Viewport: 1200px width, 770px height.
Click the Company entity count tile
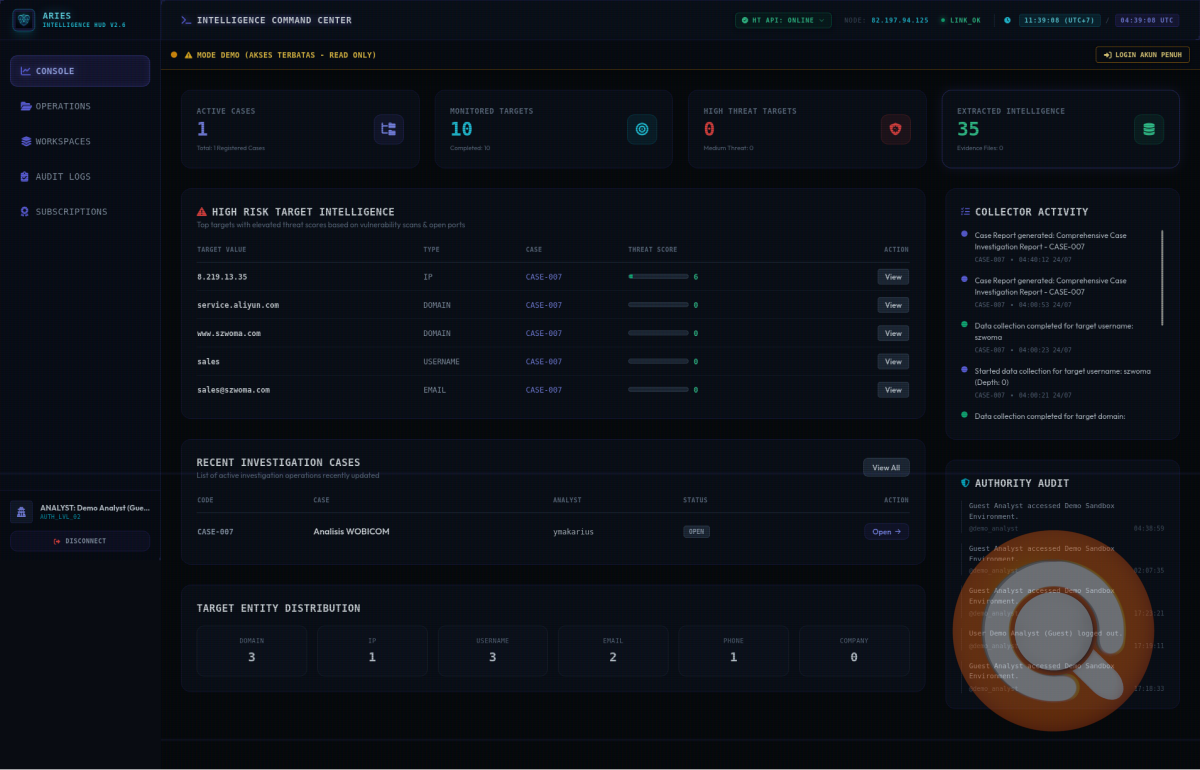854,651
